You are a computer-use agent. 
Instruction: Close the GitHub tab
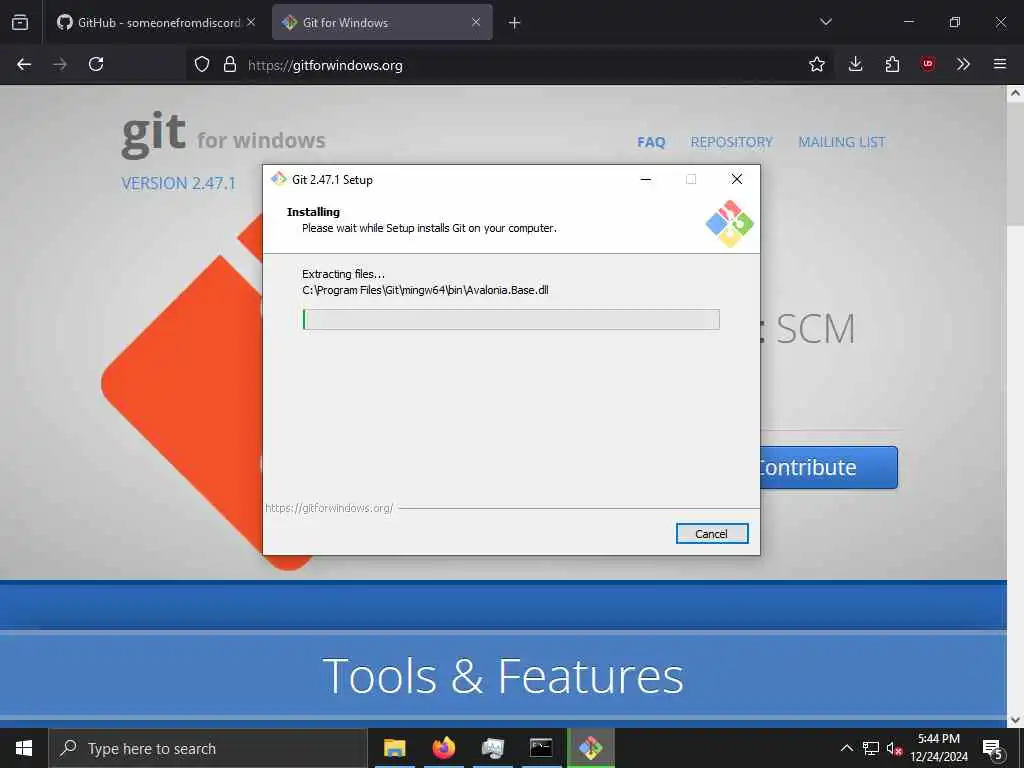[x=251, y=22]
